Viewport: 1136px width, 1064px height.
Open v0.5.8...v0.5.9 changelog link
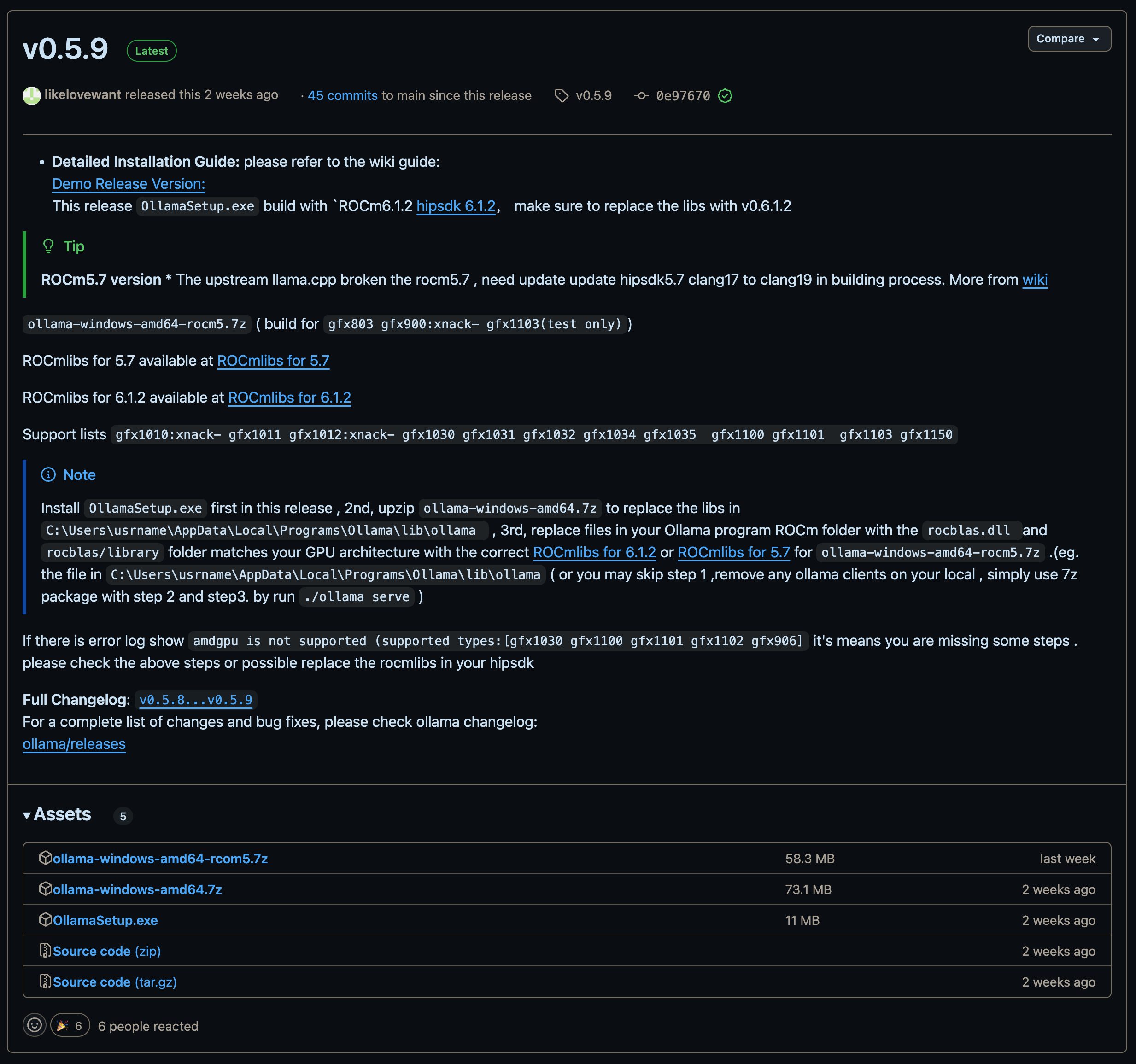[195, 699]
